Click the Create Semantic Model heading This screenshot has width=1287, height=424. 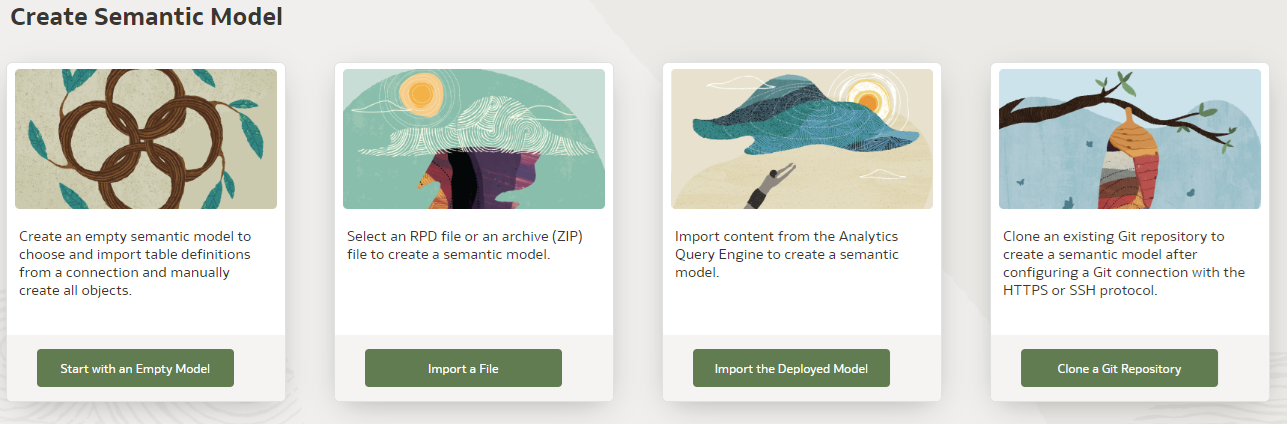(146, 17)
